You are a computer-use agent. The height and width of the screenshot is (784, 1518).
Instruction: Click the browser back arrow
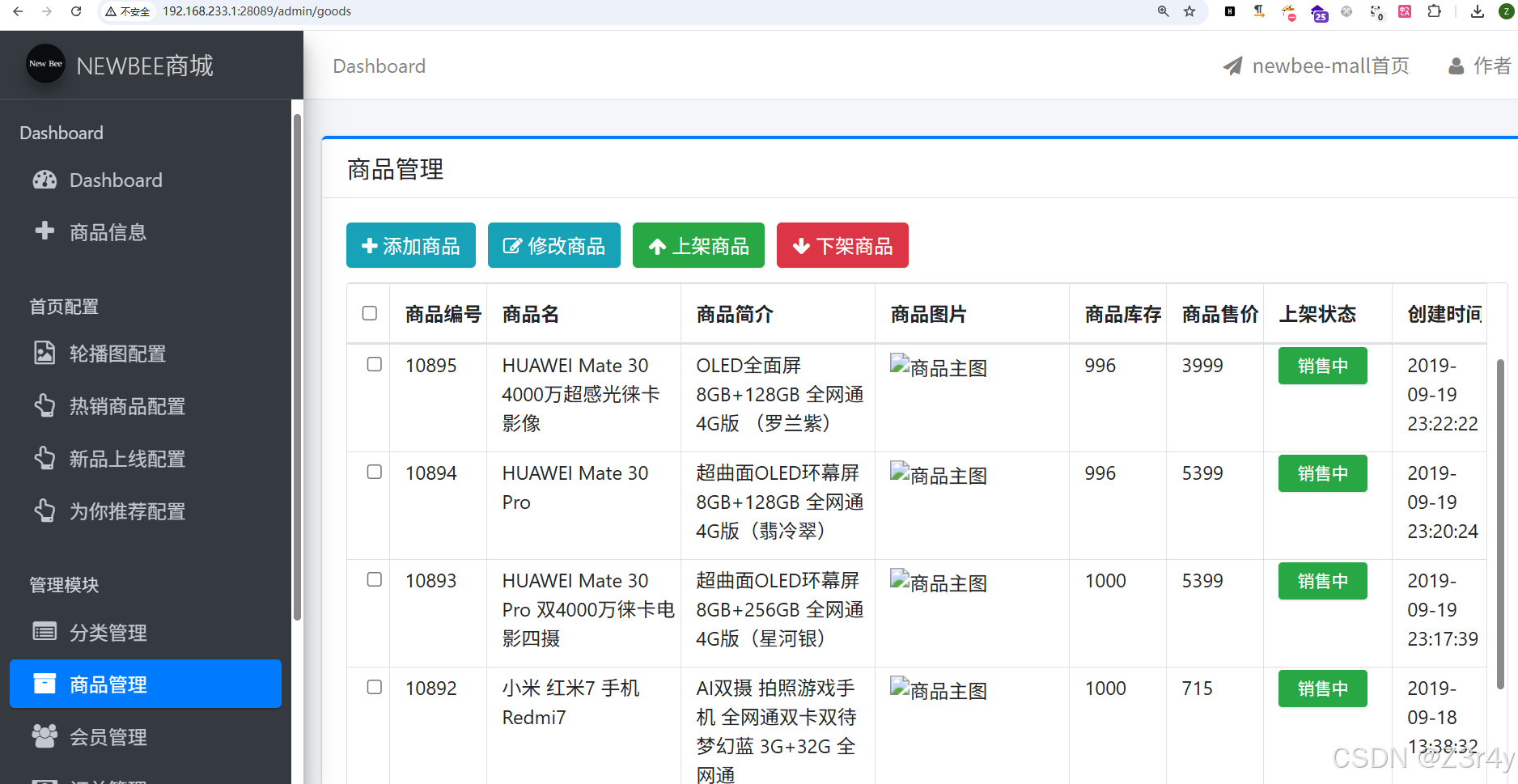pos(18,11)
